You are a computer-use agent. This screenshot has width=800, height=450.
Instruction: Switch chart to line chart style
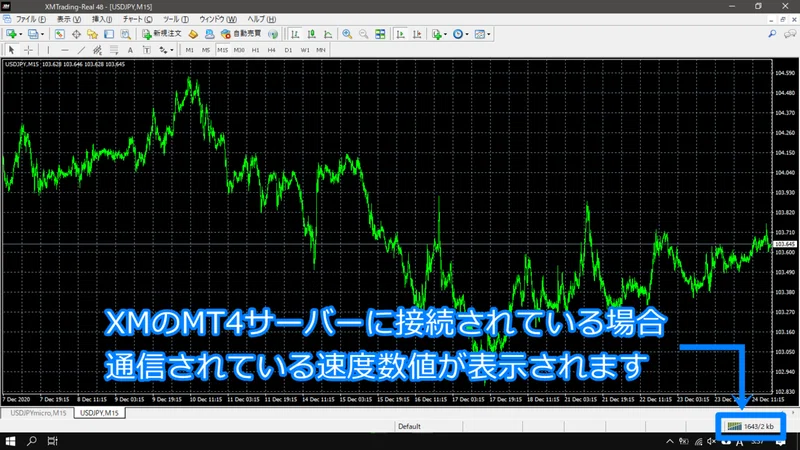click(x=328, y=34)
